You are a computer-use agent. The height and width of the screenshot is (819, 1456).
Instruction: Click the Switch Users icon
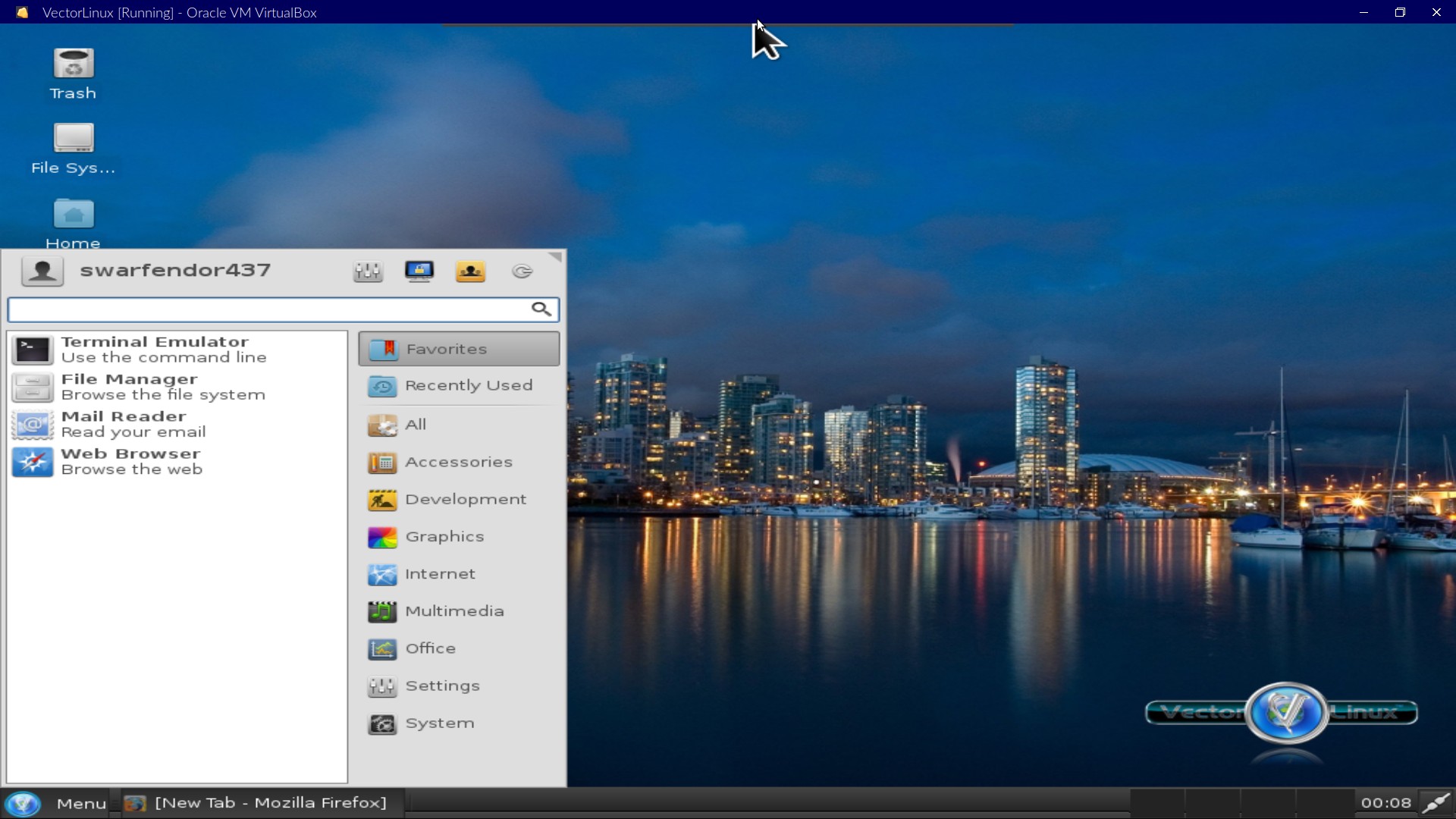click(x=470, y=271)
